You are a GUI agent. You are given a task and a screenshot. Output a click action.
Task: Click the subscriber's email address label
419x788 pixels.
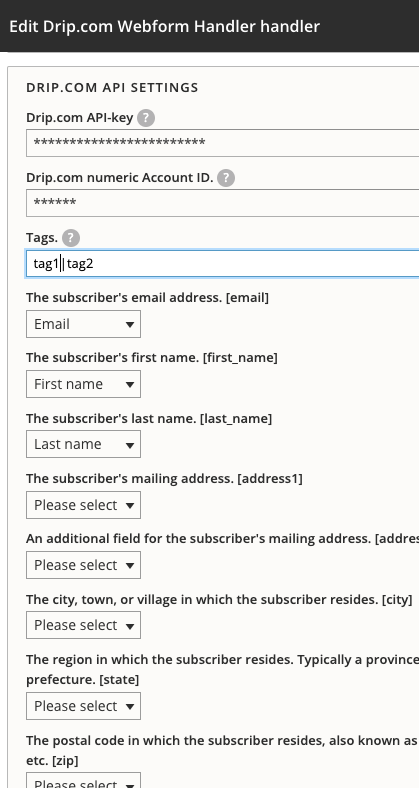coord(147,298)
